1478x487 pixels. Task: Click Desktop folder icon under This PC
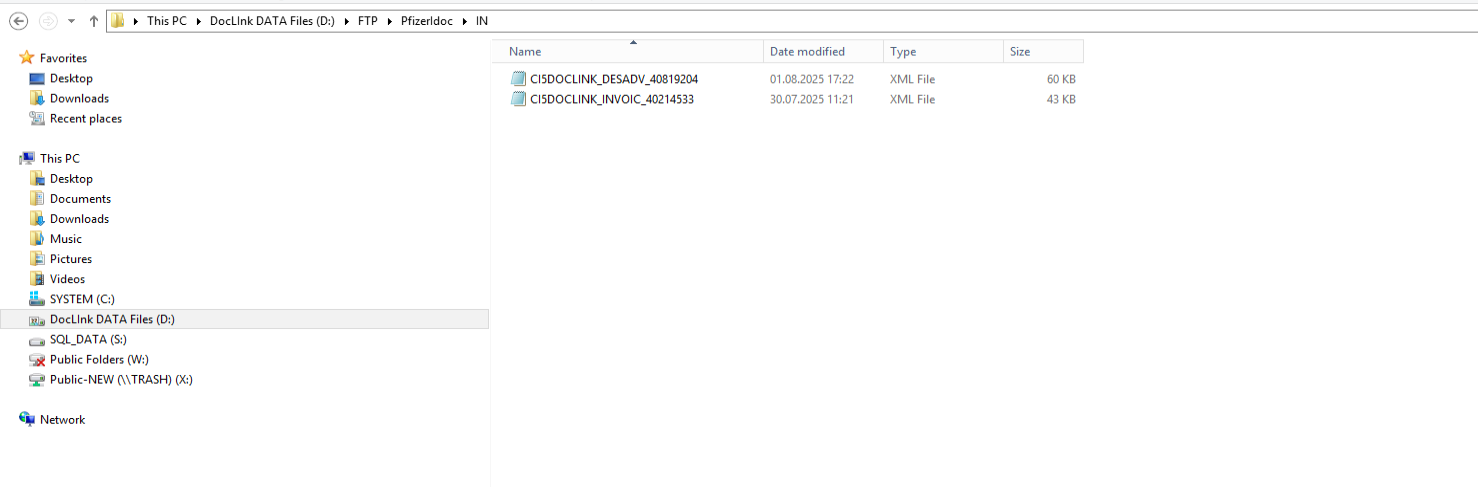pos(37,178)
